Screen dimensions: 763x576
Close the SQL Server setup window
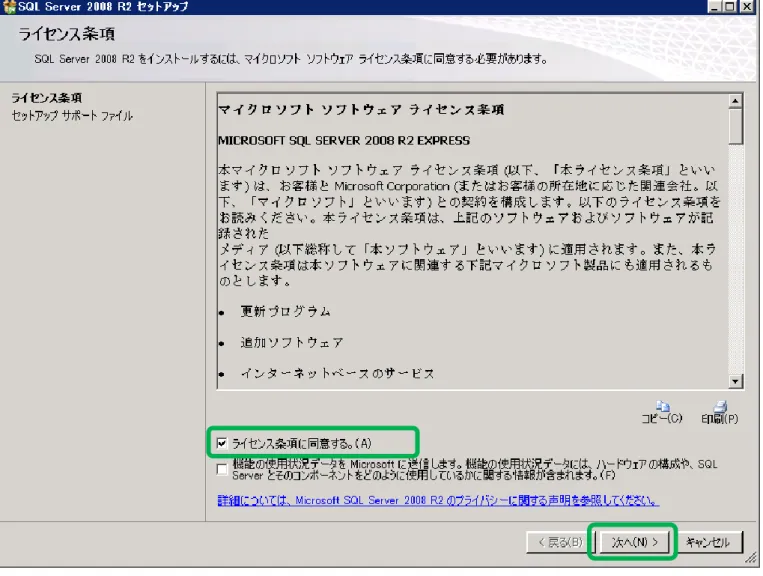point(746,7)
